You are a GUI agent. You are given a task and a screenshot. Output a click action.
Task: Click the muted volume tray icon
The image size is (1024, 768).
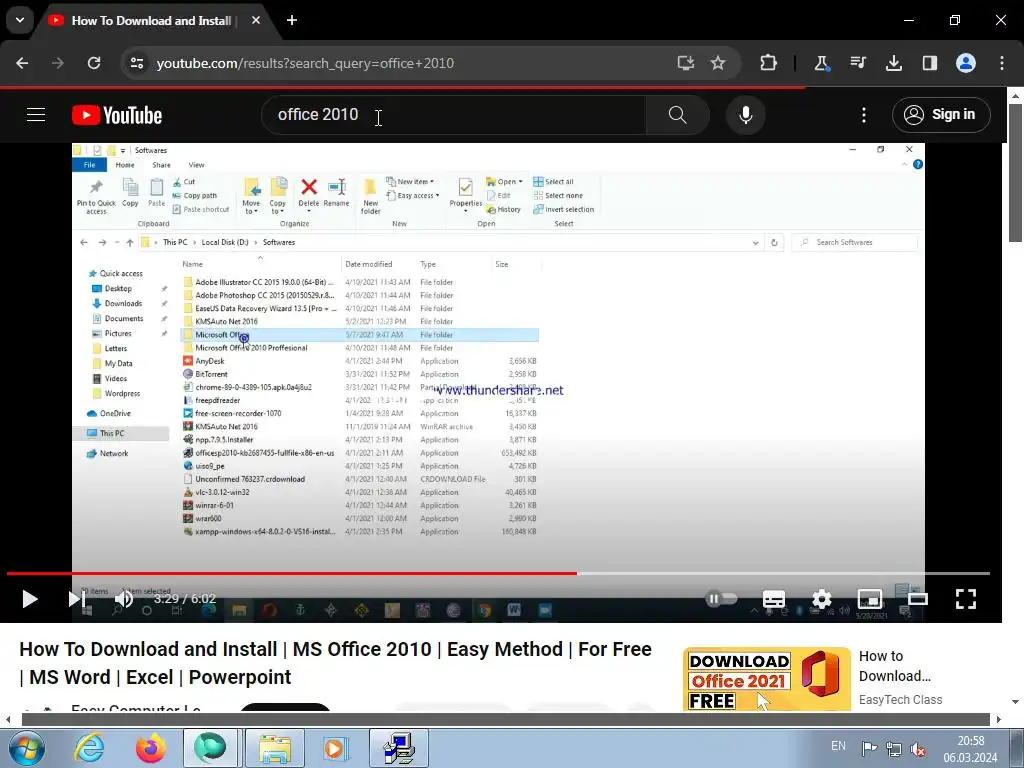point(918,749)
